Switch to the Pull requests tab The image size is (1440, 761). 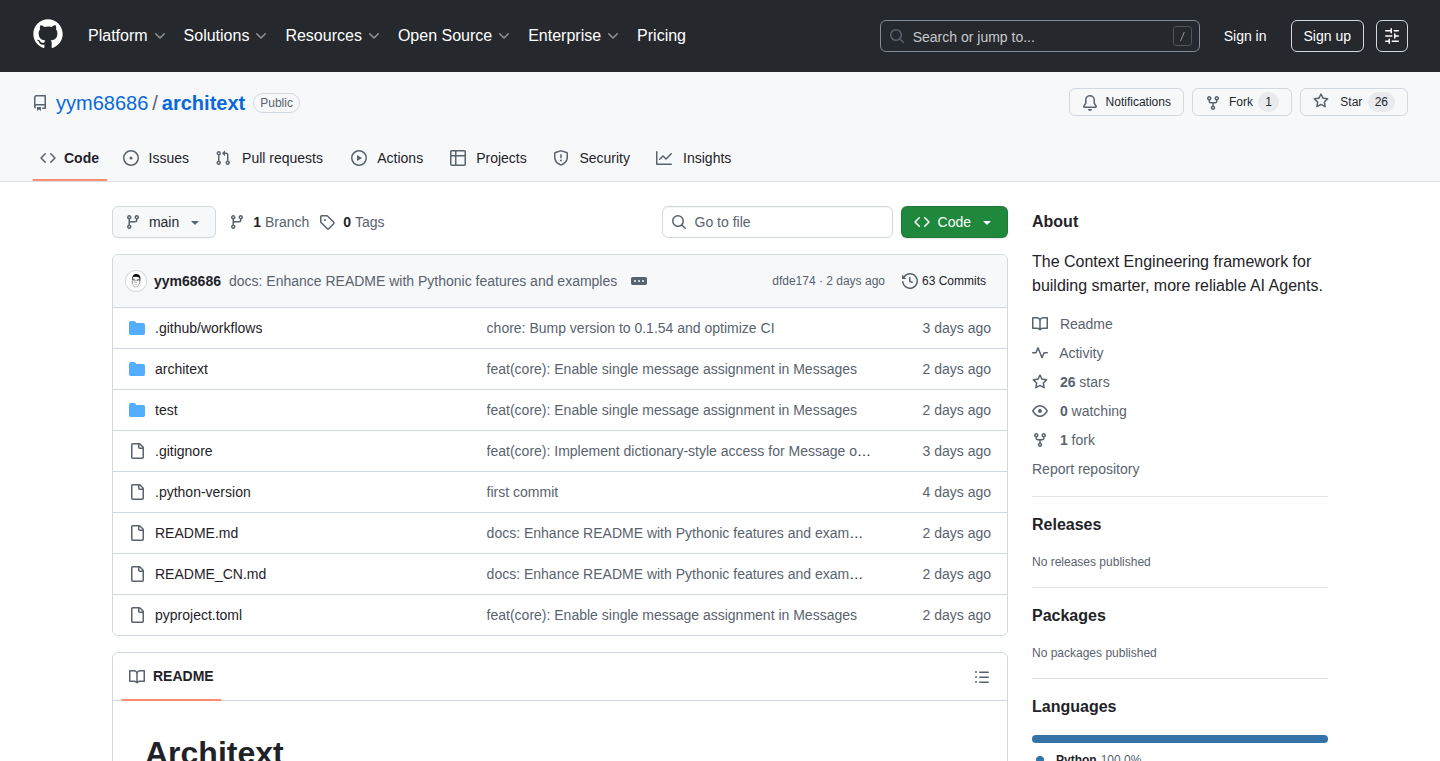pos(270,158)
